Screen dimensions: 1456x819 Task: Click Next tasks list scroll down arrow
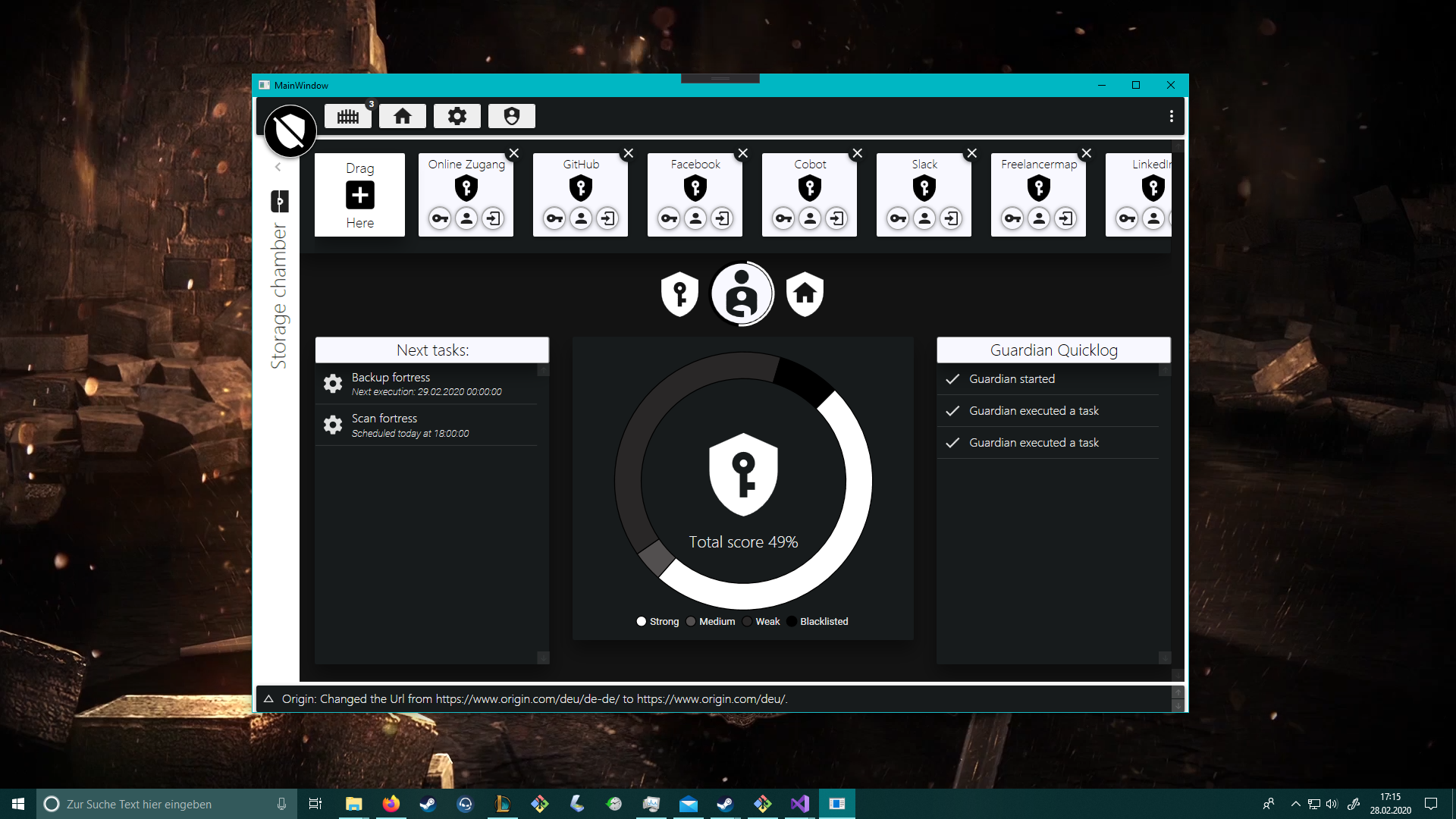click(543, 657)
